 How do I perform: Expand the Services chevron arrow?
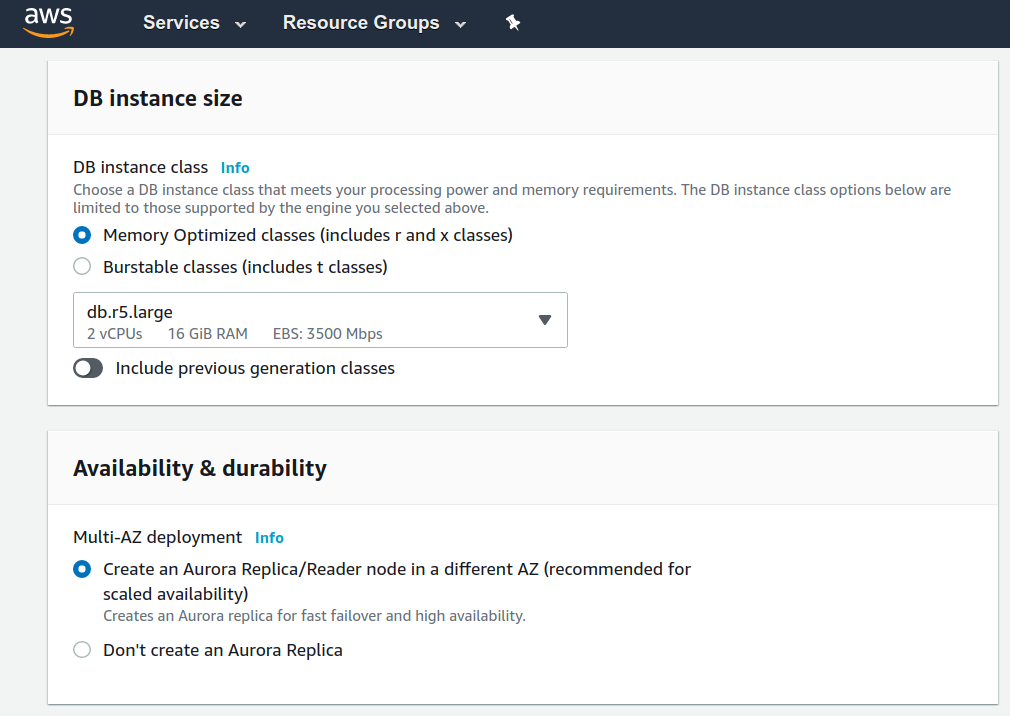click(x=240, y=25)
